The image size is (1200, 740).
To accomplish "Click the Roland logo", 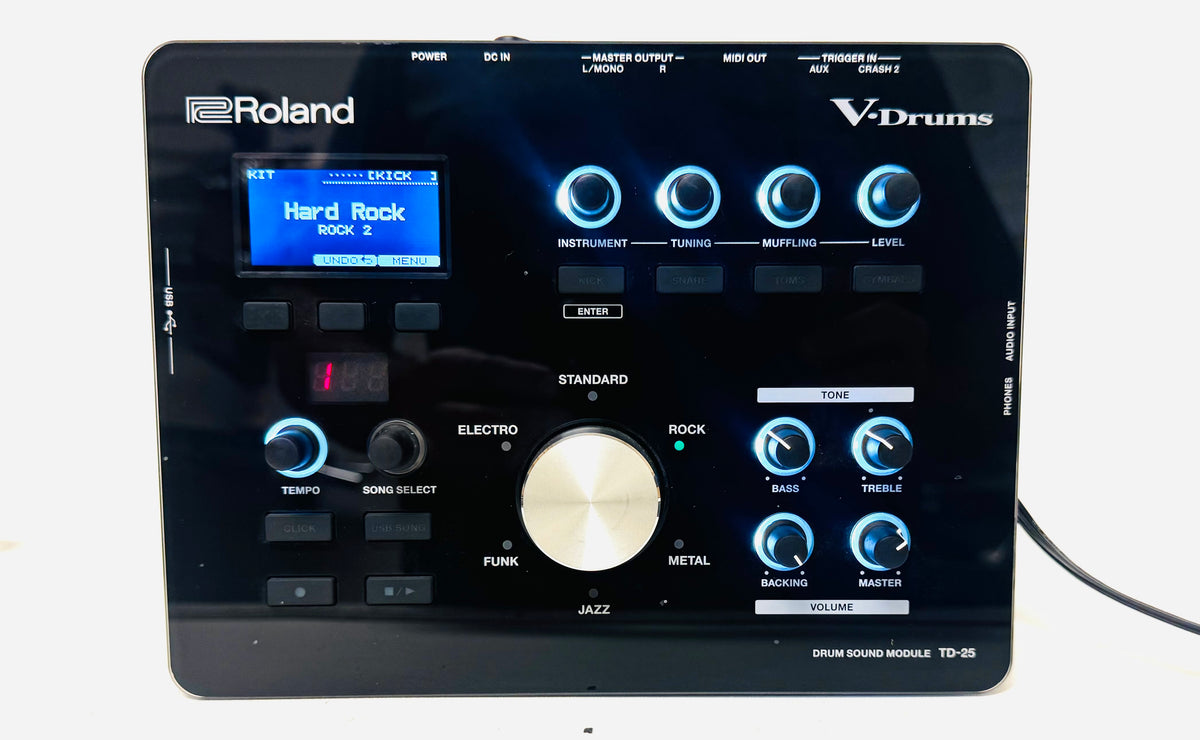I will click(270, 110).
